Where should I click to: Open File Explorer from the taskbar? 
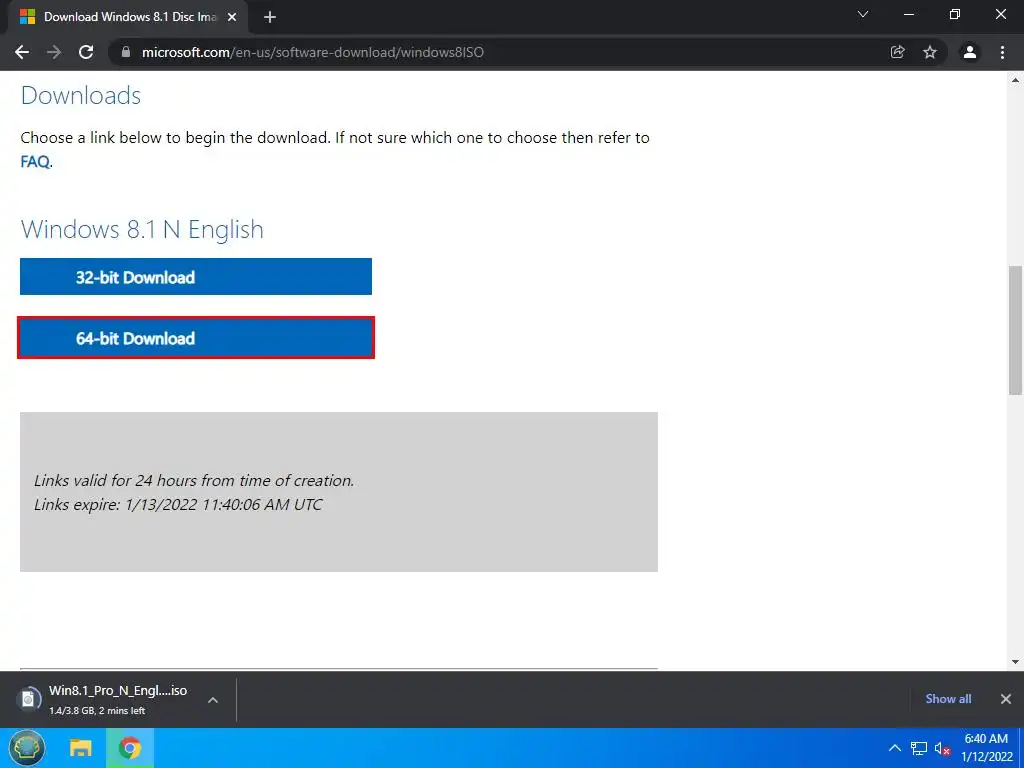click(81, 748)
